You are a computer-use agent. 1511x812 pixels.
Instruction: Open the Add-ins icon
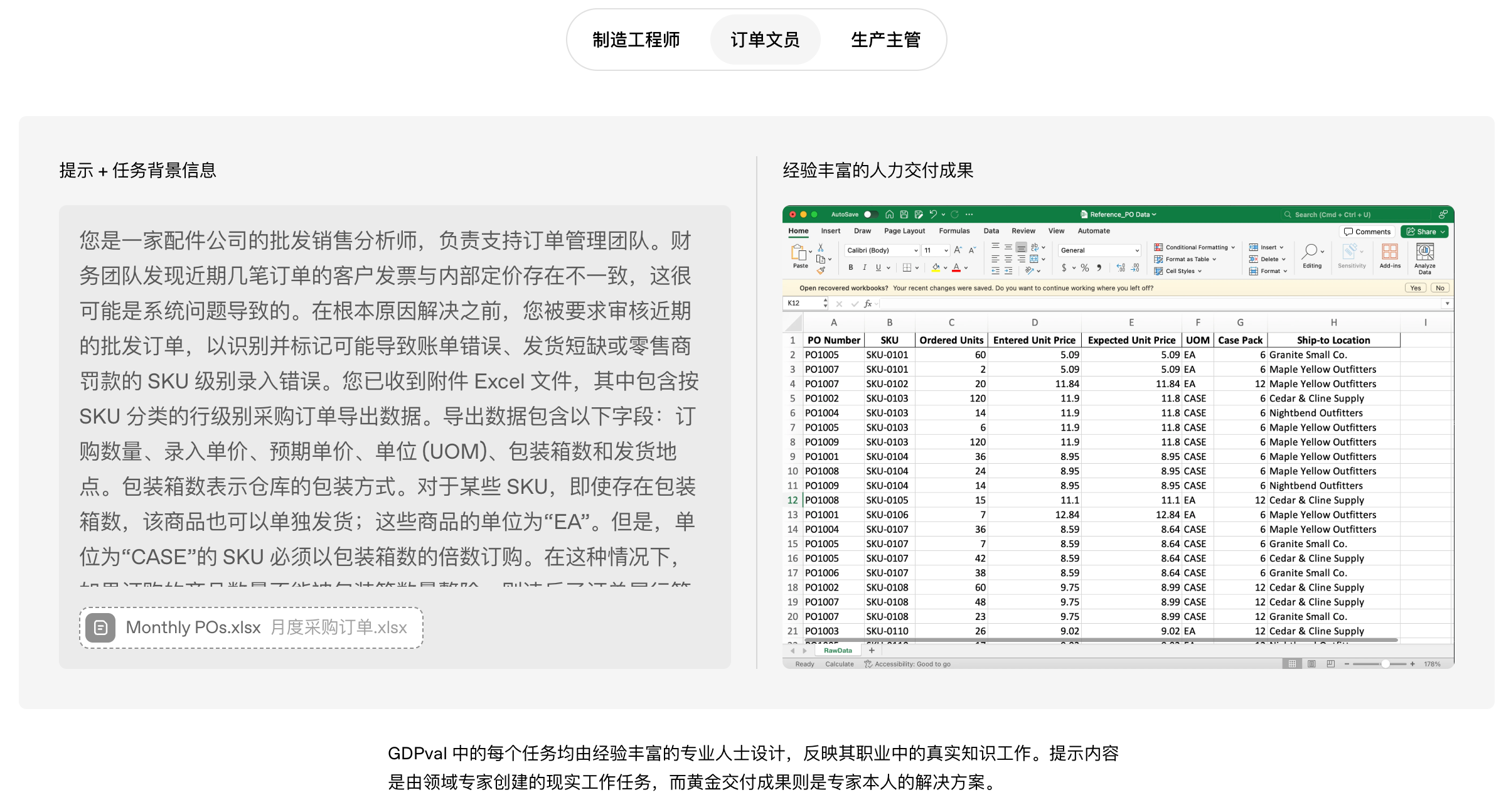point(1390,252)
